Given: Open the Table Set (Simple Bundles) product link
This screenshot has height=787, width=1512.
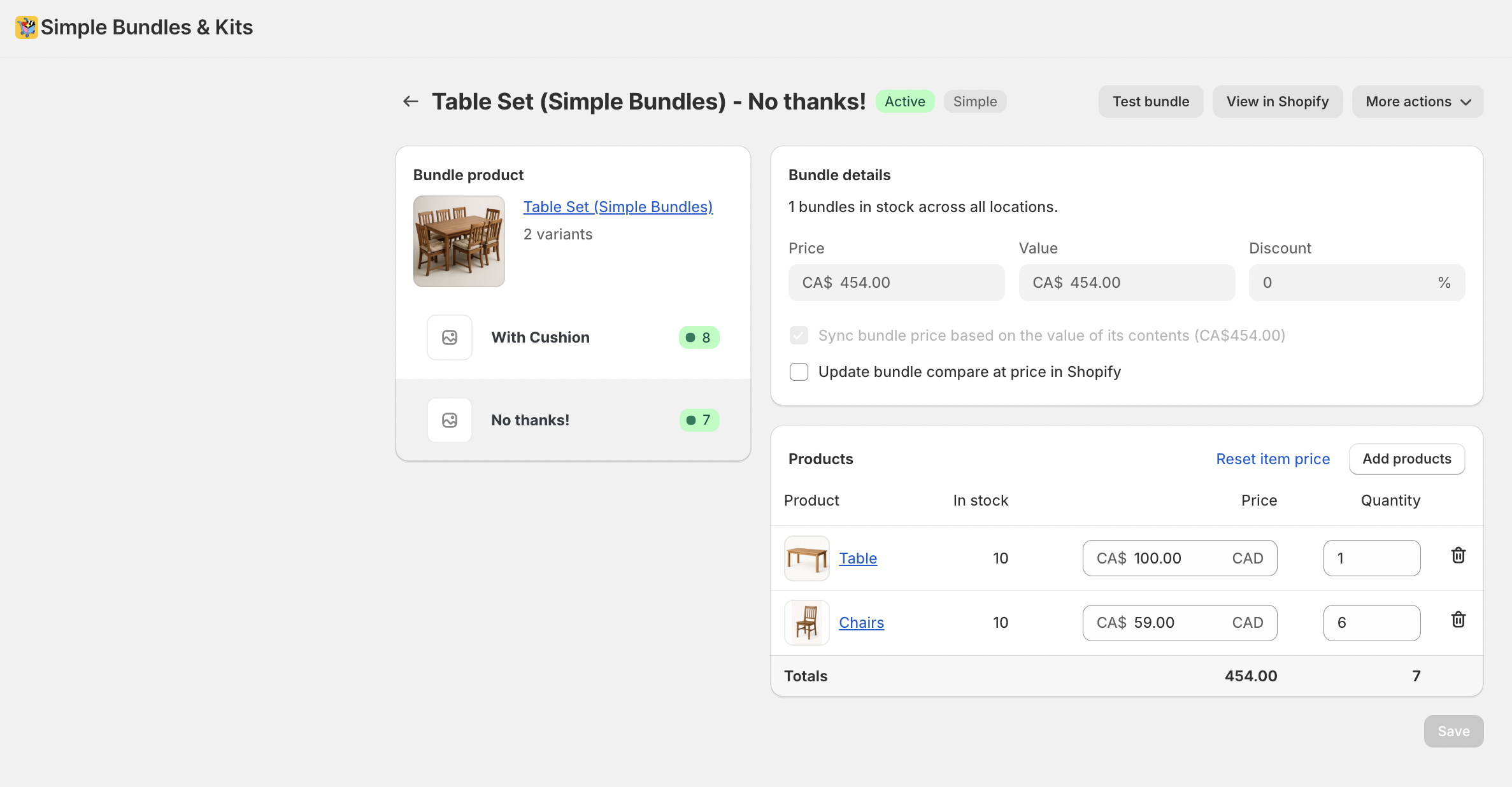Looking at the screenshot, I should click(617, 207).
